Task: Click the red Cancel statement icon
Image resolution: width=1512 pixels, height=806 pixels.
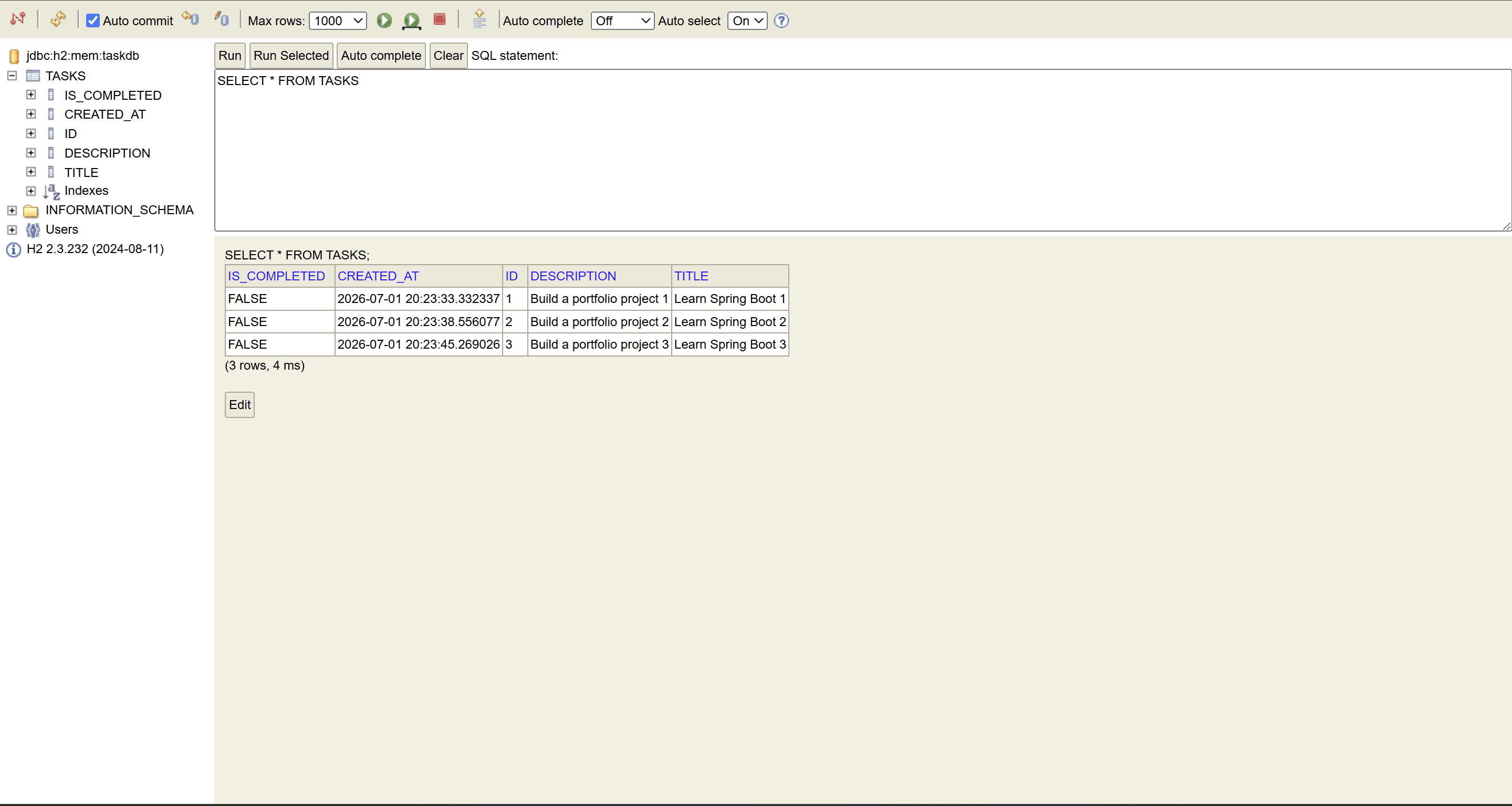Action: point(439,19)
